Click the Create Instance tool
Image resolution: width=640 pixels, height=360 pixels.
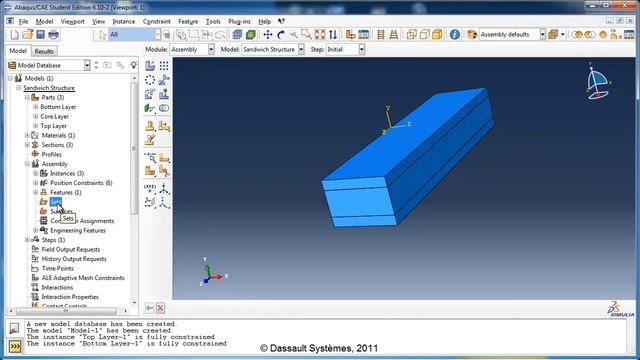(150, 66)
